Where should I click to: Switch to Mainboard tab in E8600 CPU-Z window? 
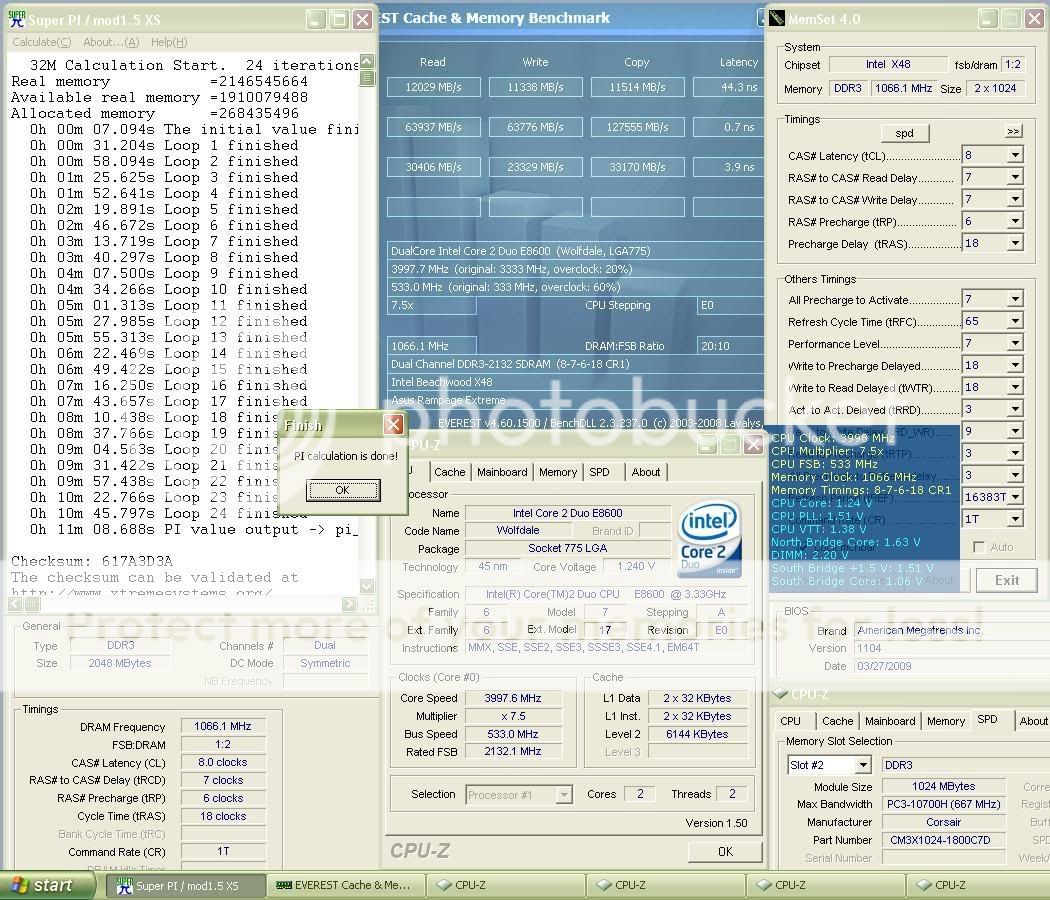[502, 472]
